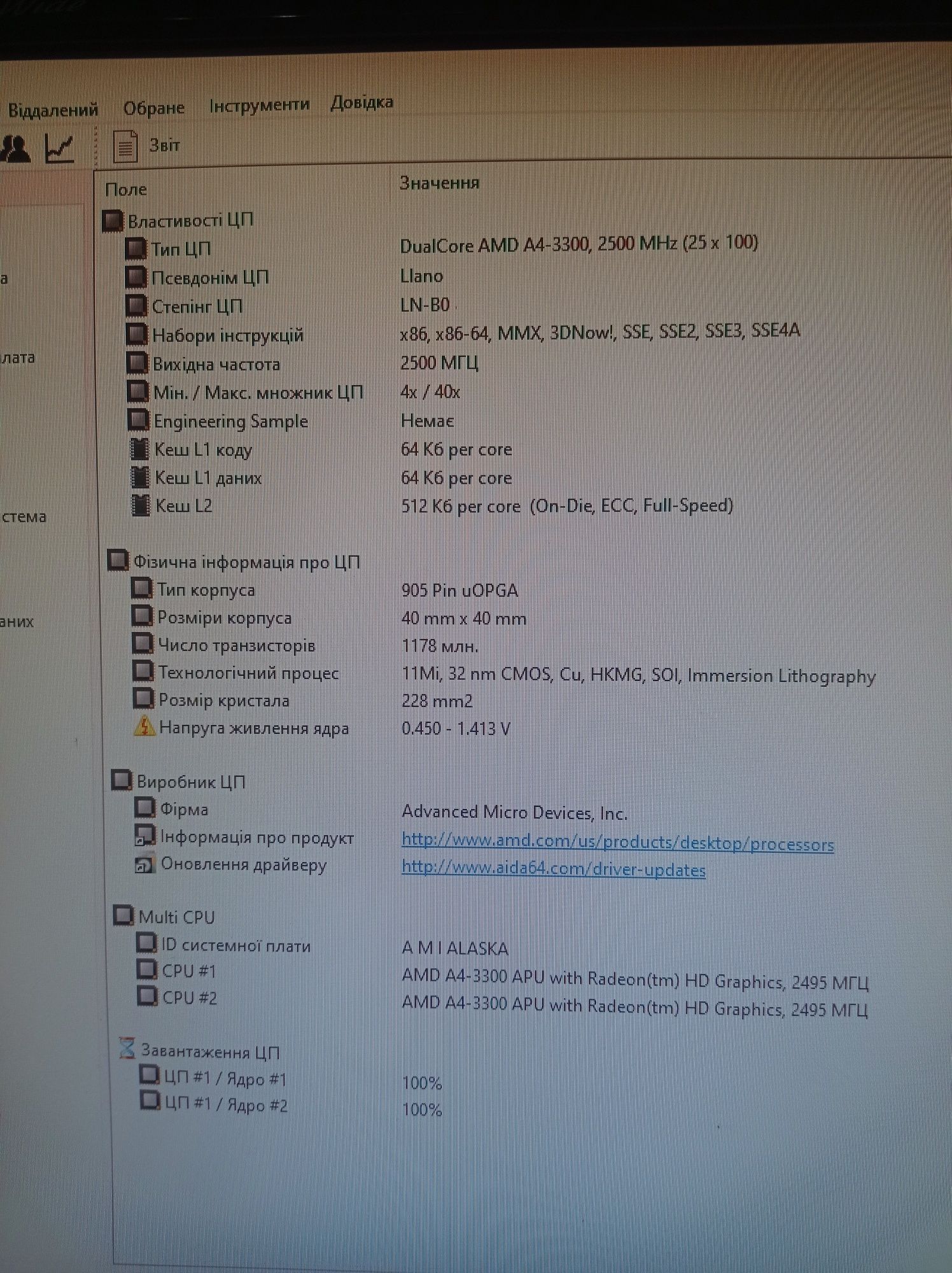The width and height of the screenshot is (952, 1273).
Task: Select the 4x / 40x multiplier value
Action: 430,392
